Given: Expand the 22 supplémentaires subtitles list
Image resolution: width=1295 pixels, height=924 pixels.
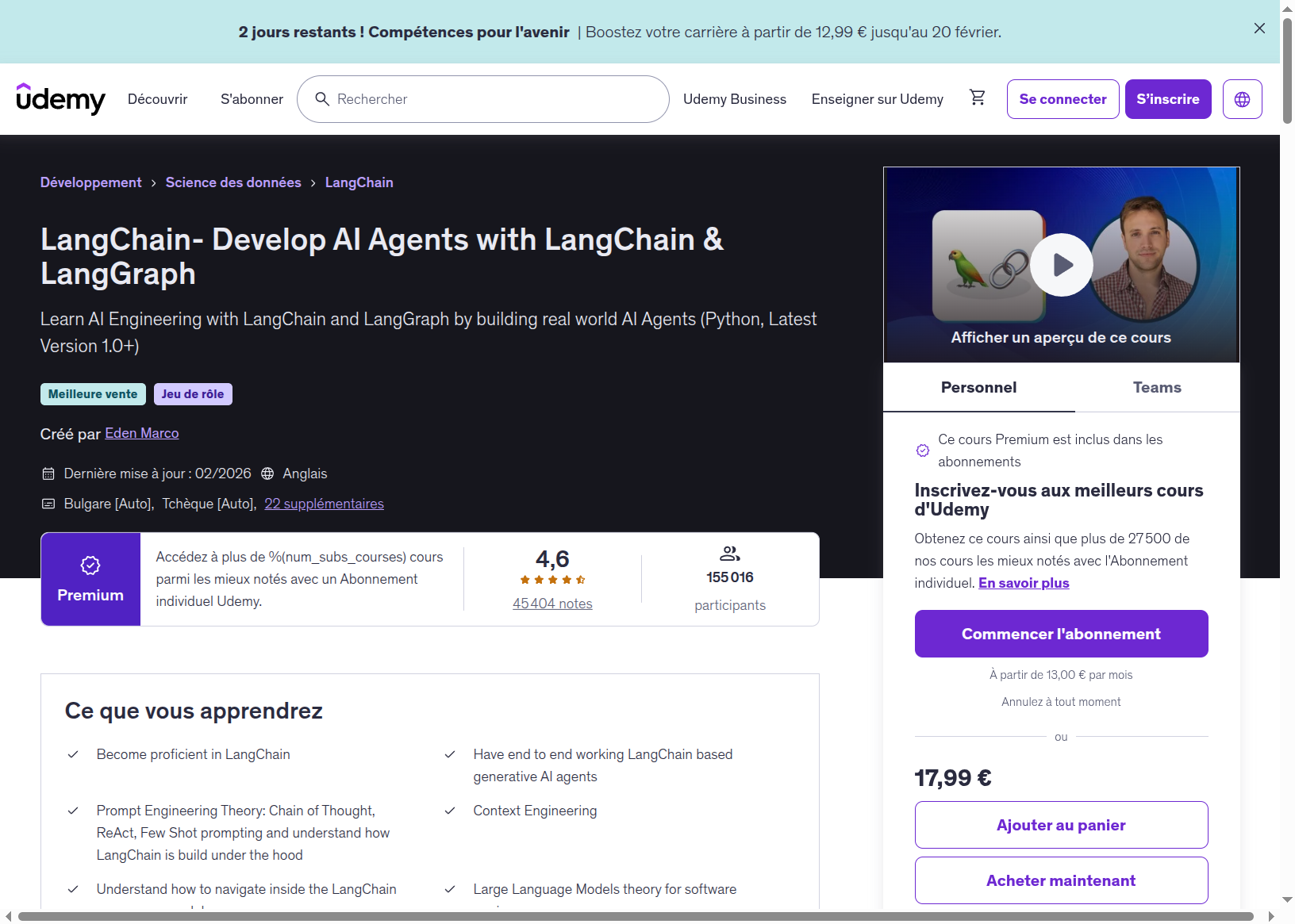Looking at the screenshot, I should click(324, 504).
